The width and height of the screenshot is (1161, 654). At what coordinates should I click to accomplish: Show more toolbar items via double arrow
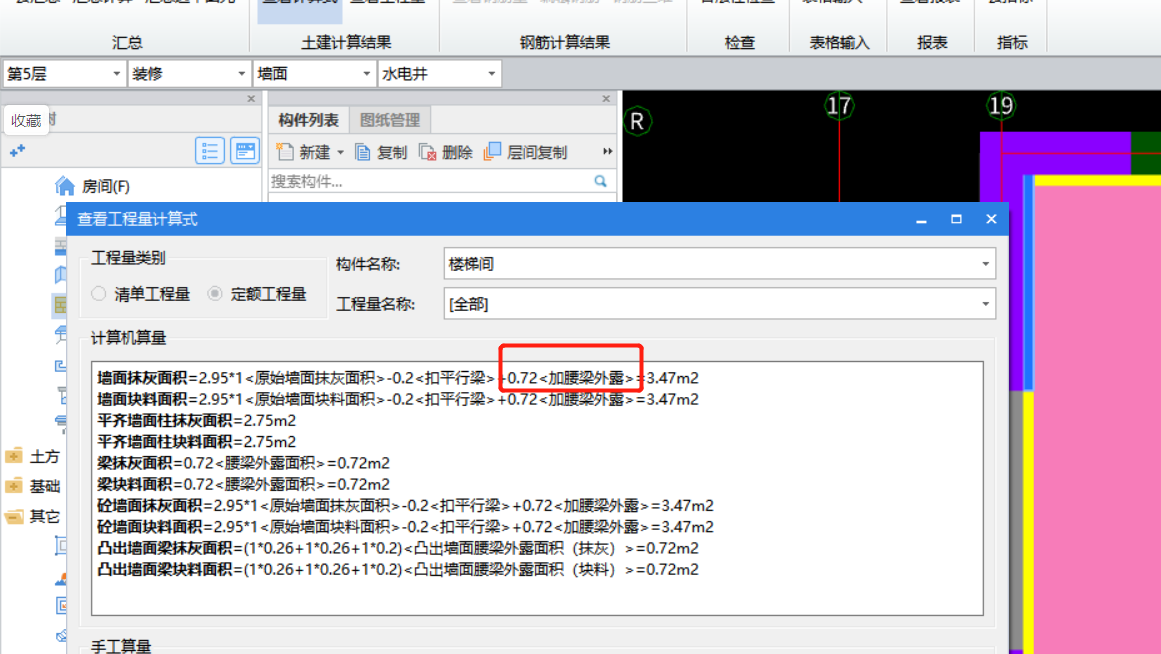tap(607, 152)
